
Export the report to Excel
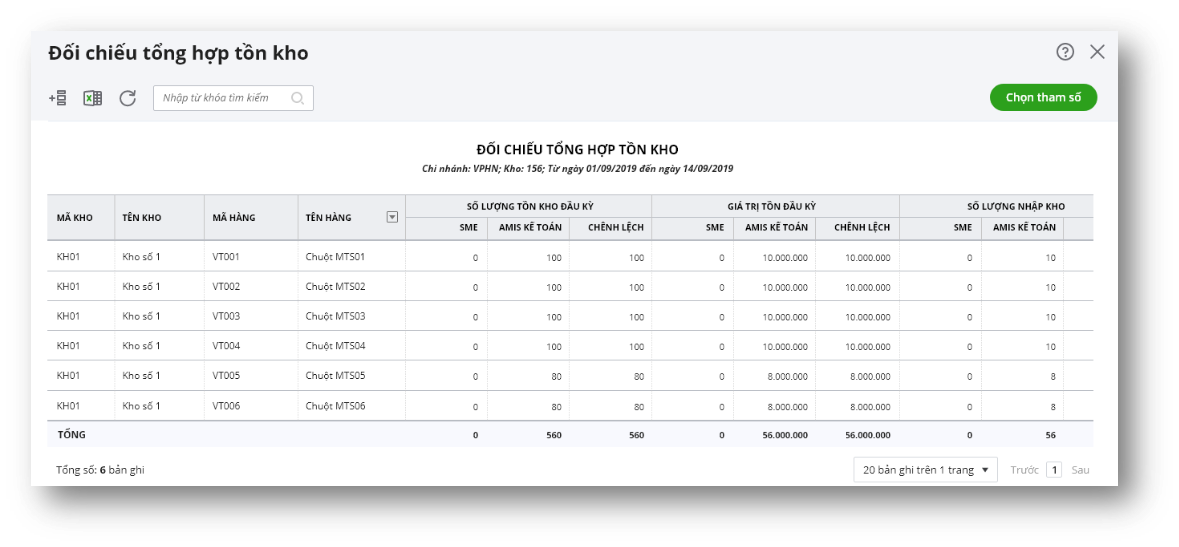tap(92, 98)
